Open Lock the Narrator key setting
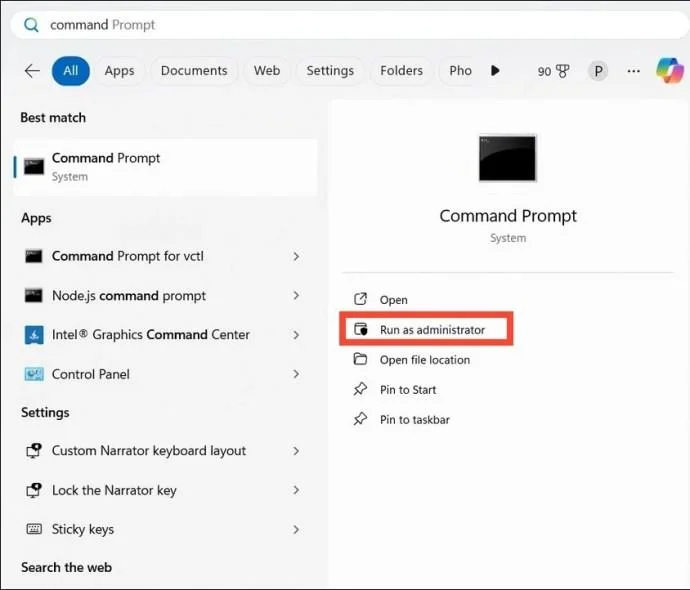Viewport: 690px width, 590px height. tap(164, 490)
